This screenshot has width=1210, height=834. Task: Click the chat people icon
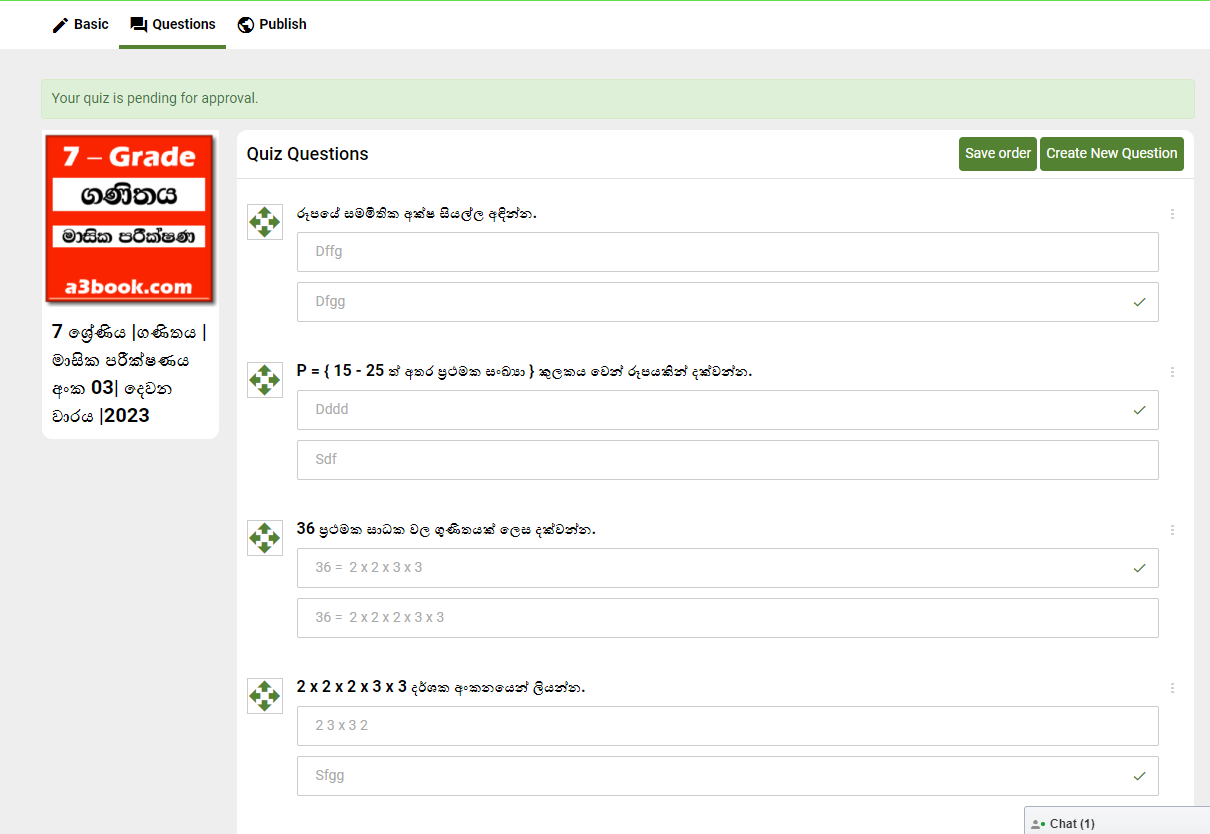1038,824
